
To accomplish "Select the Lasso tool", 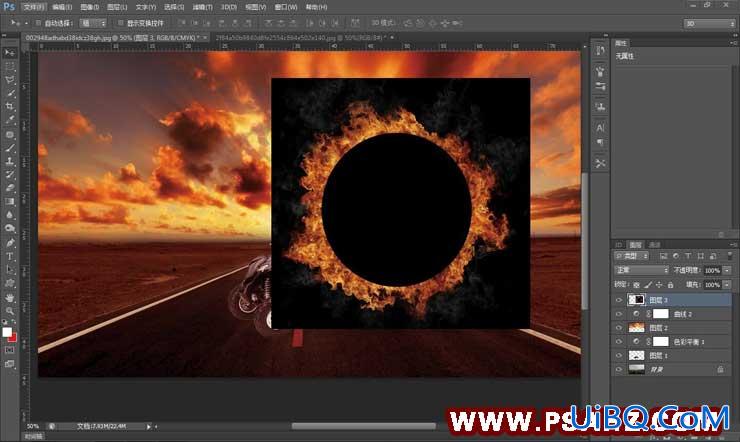I will [9, 80].
